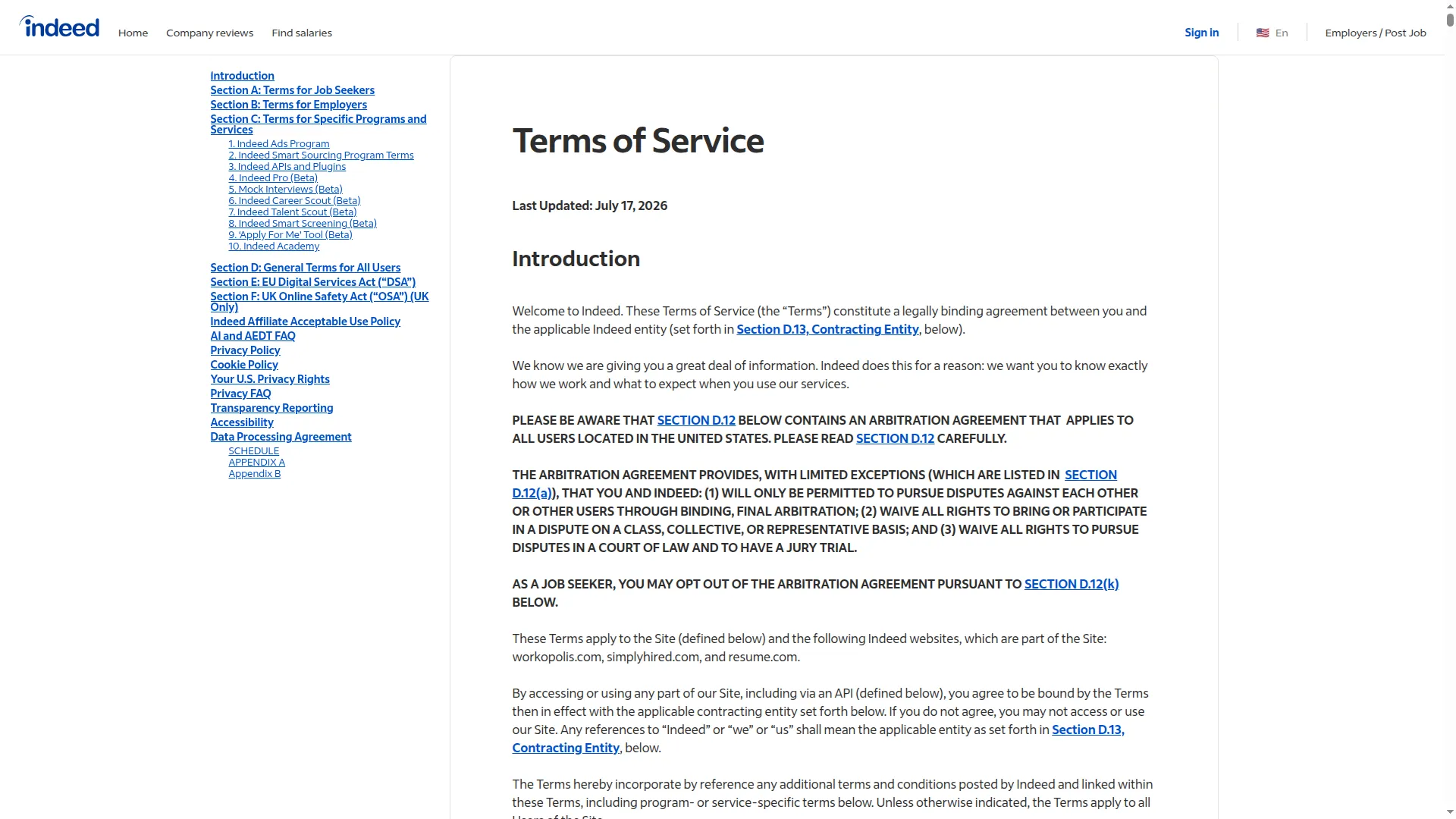Screen dimensions: 1456x819
Task: Open Section E: EU Digital Services Act
Action: tap(312, 282)
